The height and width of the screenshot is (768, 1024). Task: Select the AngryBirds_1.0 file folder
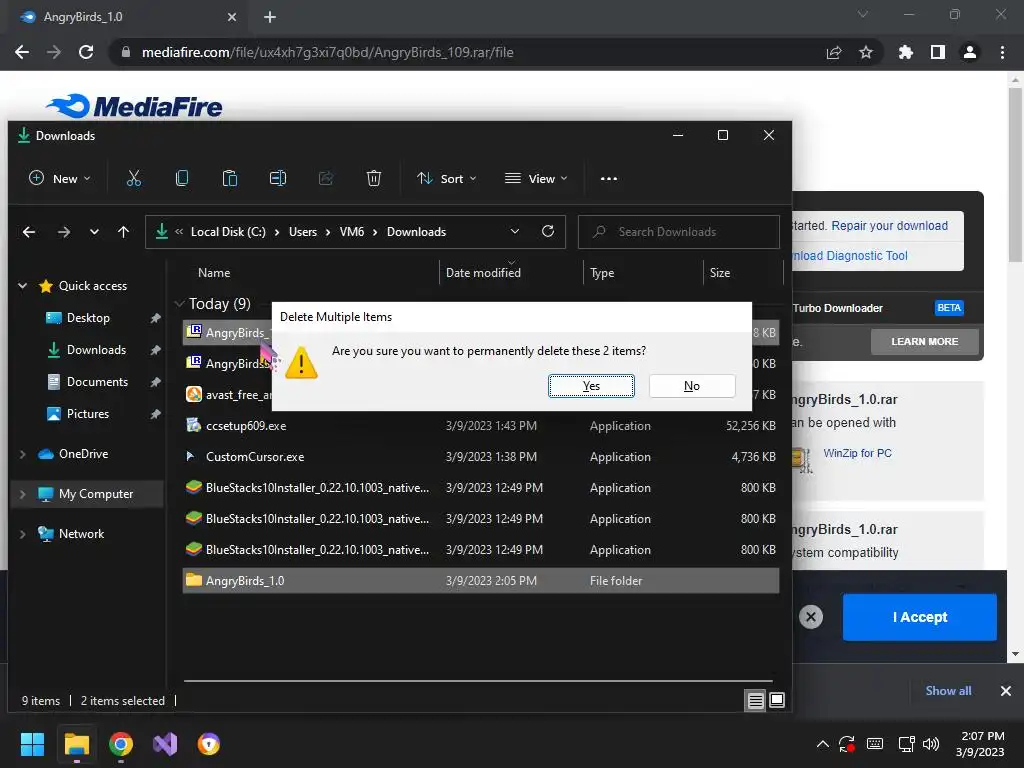tap(481, 581)
